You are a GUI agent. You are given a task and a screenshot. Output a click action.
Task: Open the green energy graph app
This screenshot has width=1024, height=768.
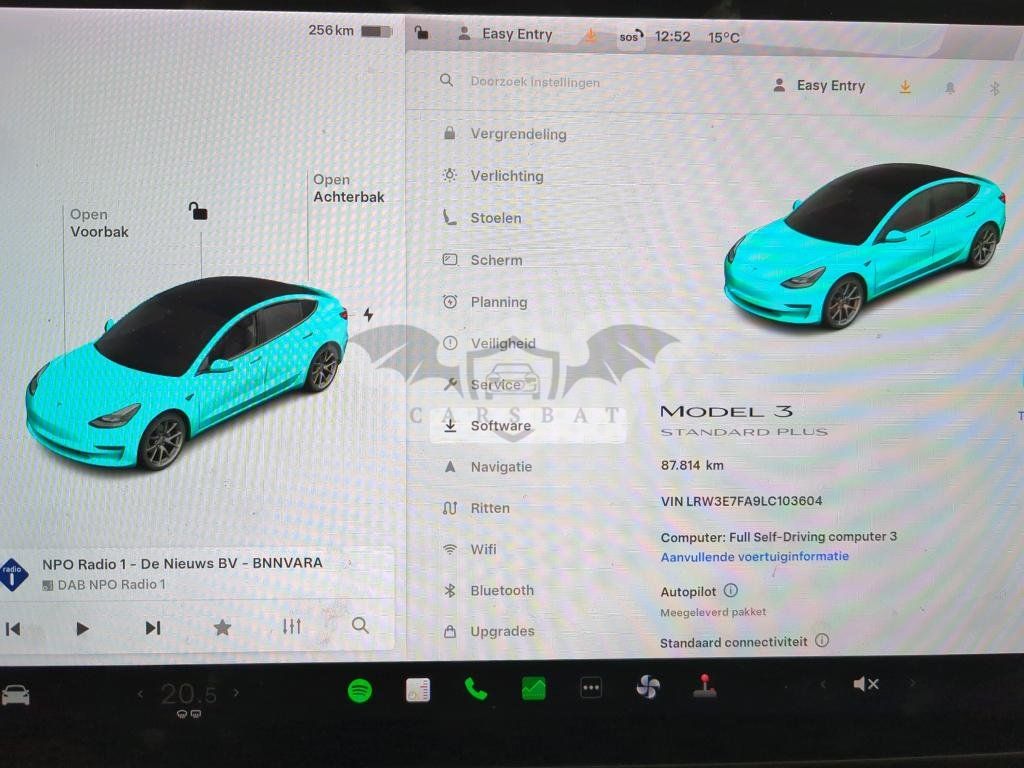pyautogui.click(x=534, y=688)
